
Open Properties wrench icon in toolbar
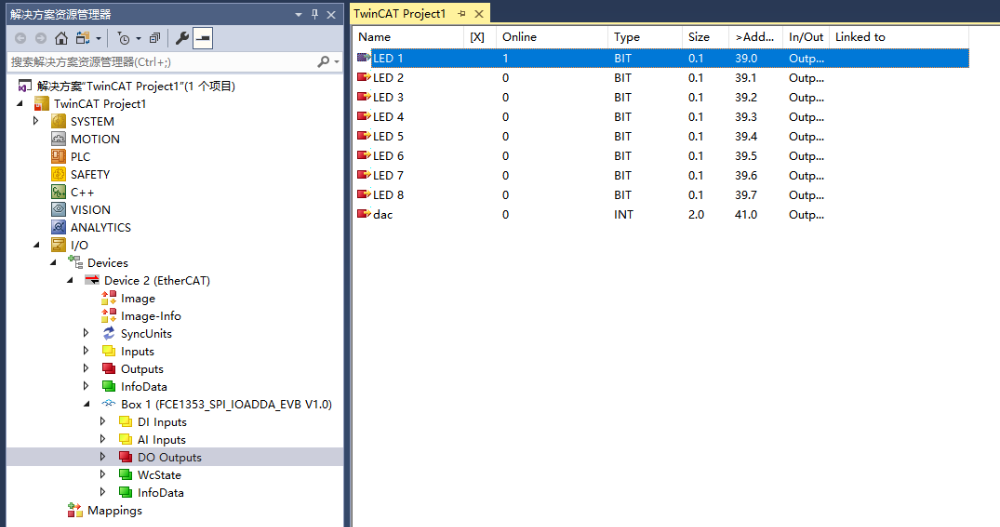(182, 38)
